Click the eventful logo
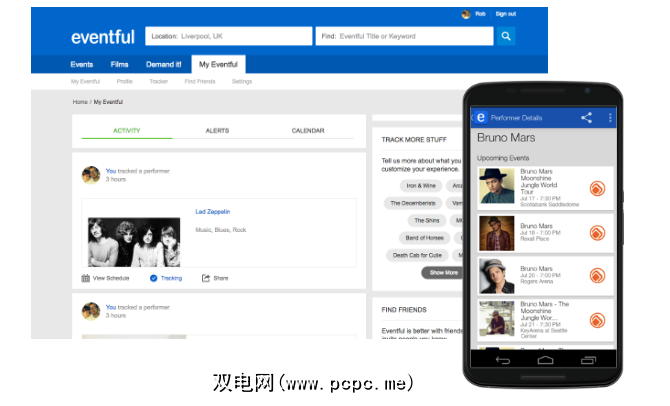The image size is (670, 406). pyautogui.click(x=103, y=37)
